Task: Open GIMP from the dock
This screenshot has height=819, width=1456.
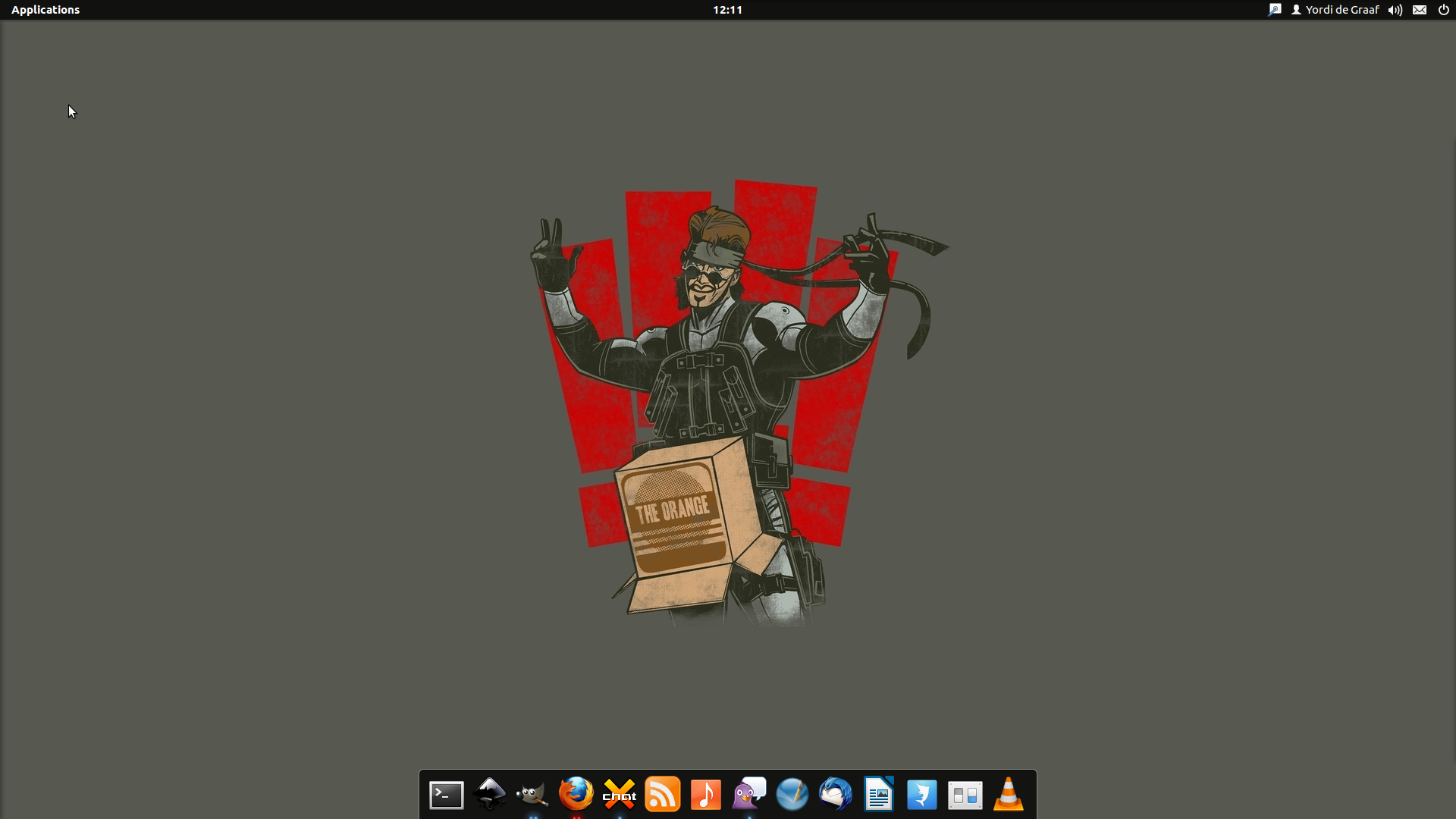Action: point(532,795)
